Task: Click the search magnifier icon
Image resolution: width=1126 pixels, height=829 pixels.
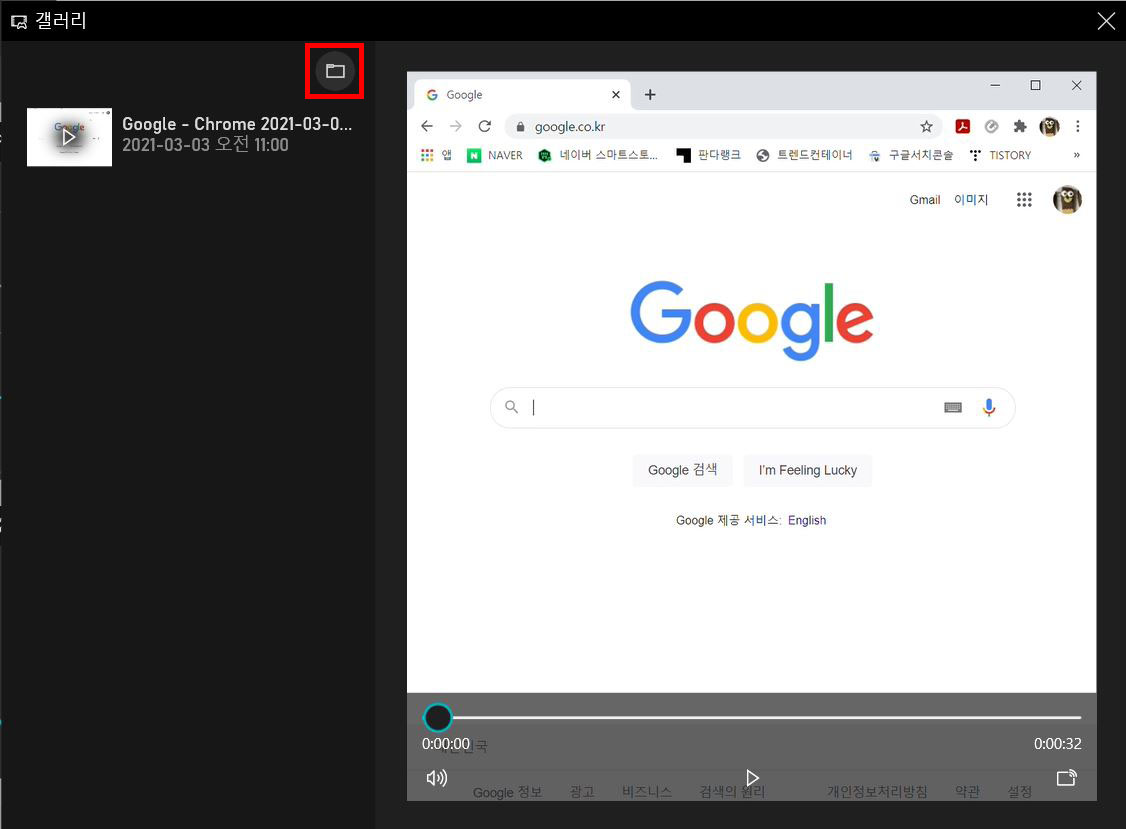Action: coord(511,407)
